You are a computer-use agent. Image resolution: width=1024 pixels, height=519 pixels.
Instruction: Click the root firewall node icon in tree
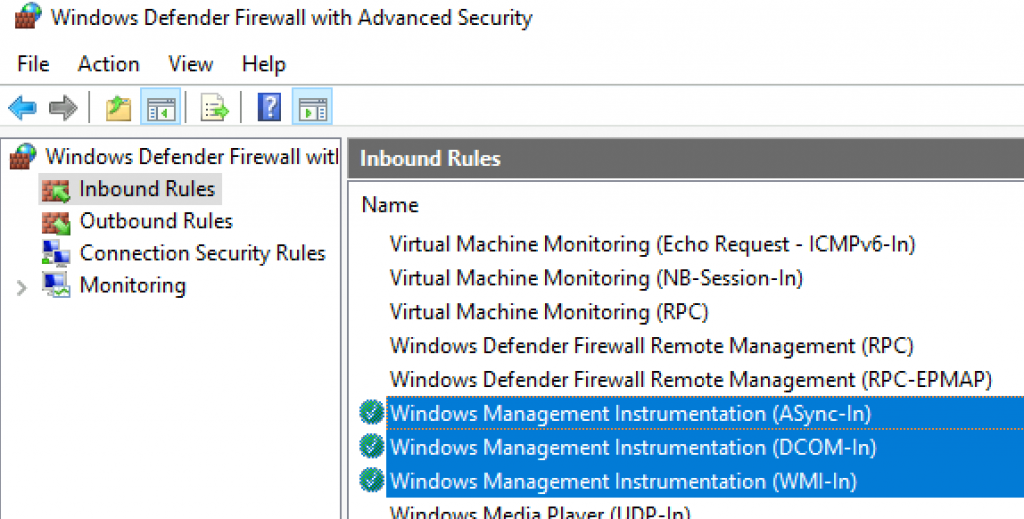pyautogui.click(x=23, y=157)
